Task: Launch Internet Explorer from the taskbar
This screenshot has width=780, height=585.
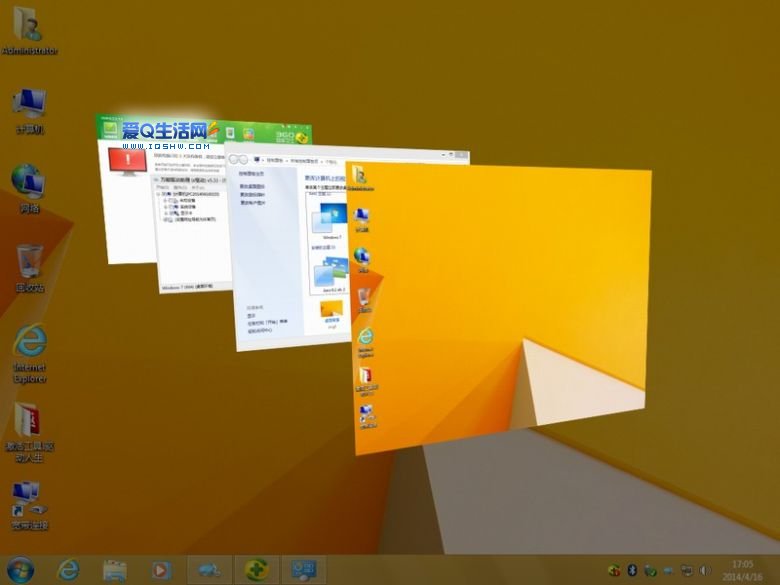Action: tap(68, 569)
